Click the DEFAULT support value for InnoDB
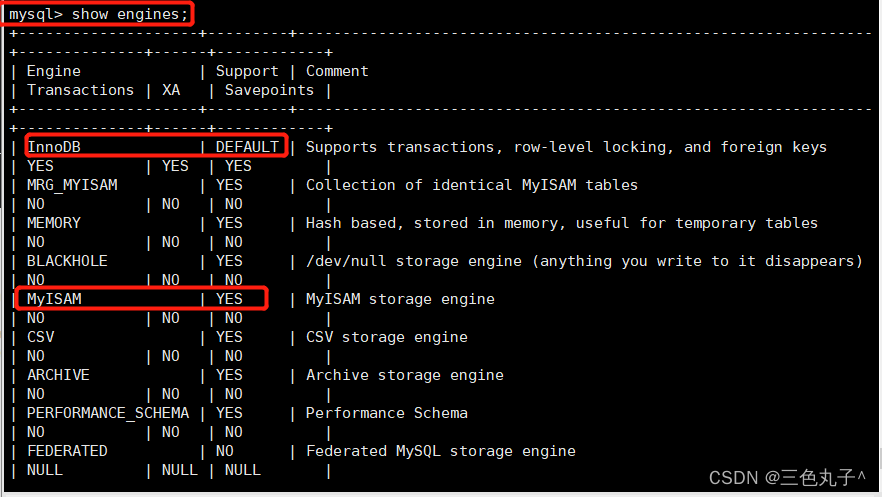 click(x=247, y=147)
